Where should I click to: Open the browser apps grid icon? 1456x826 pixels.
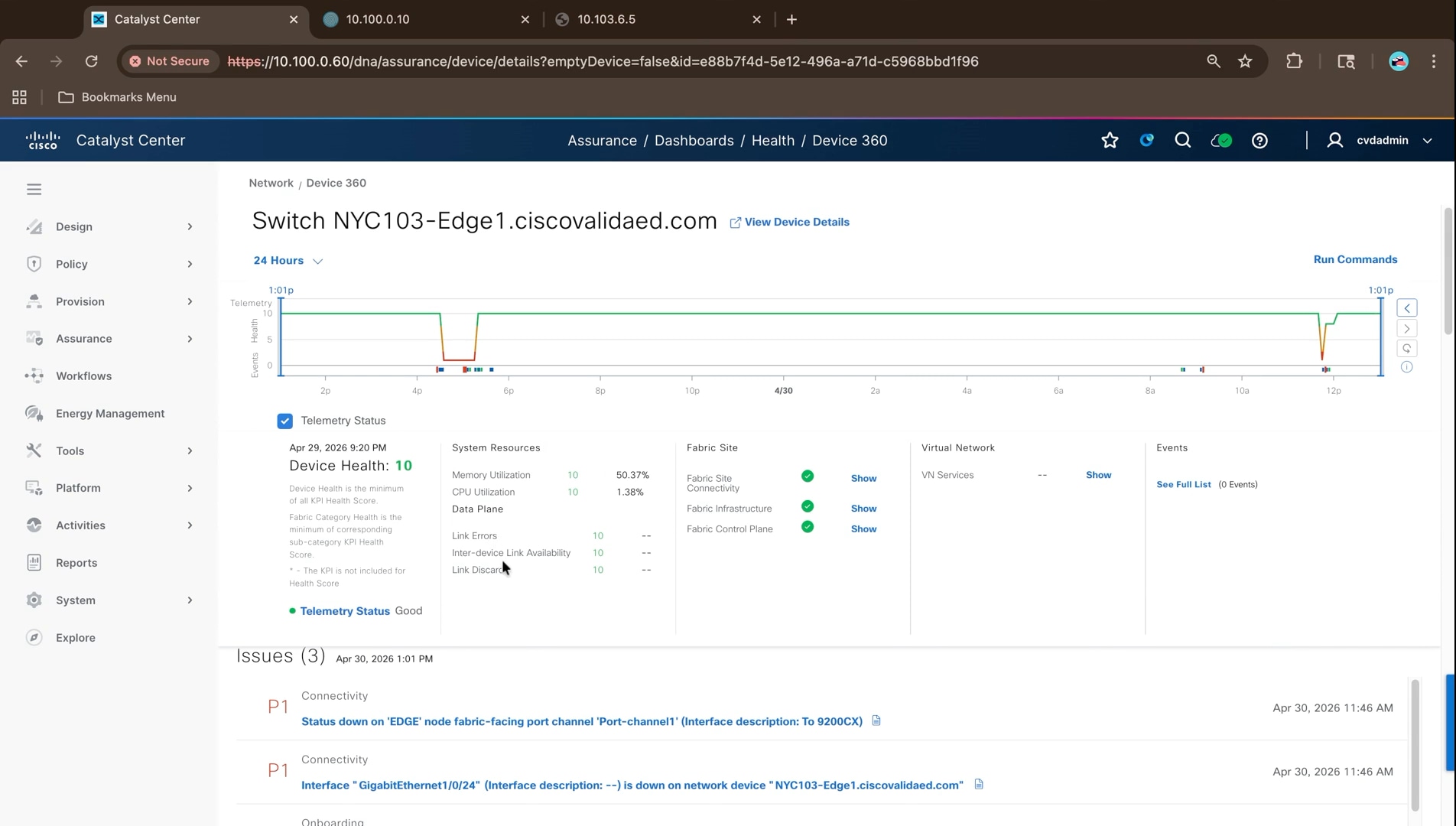(19, 97)
